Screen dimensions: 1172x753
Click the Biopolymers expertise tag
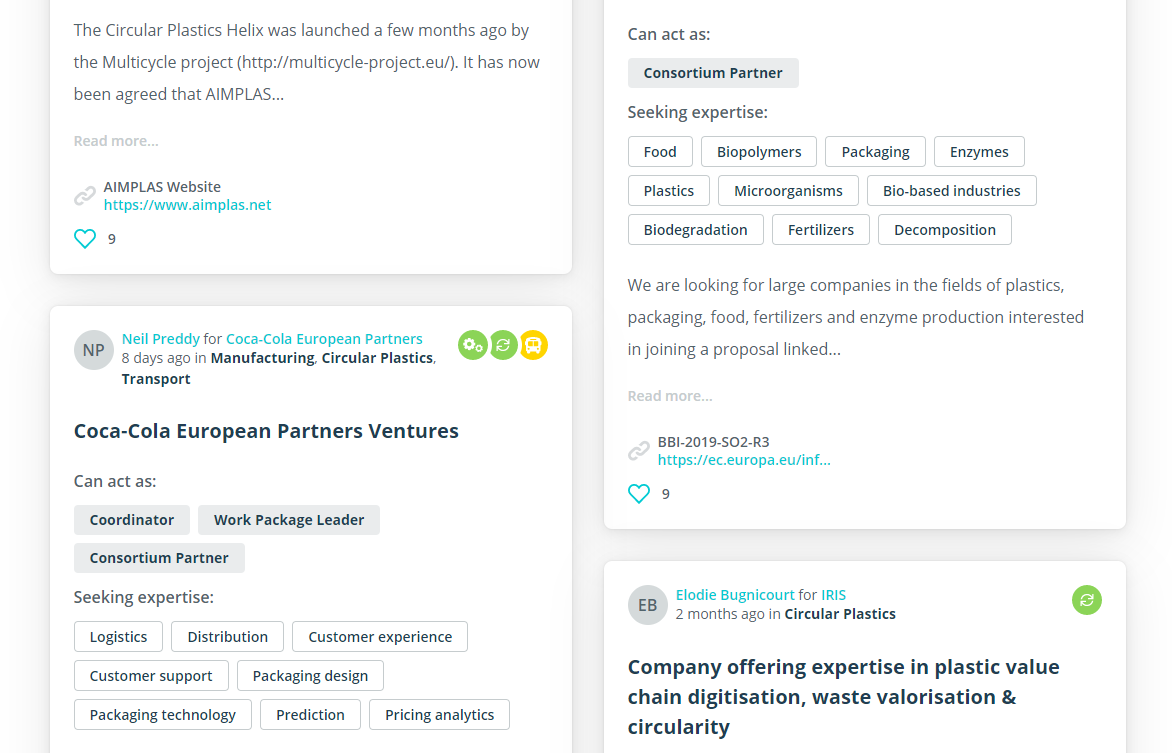click(x=759, y=152)
